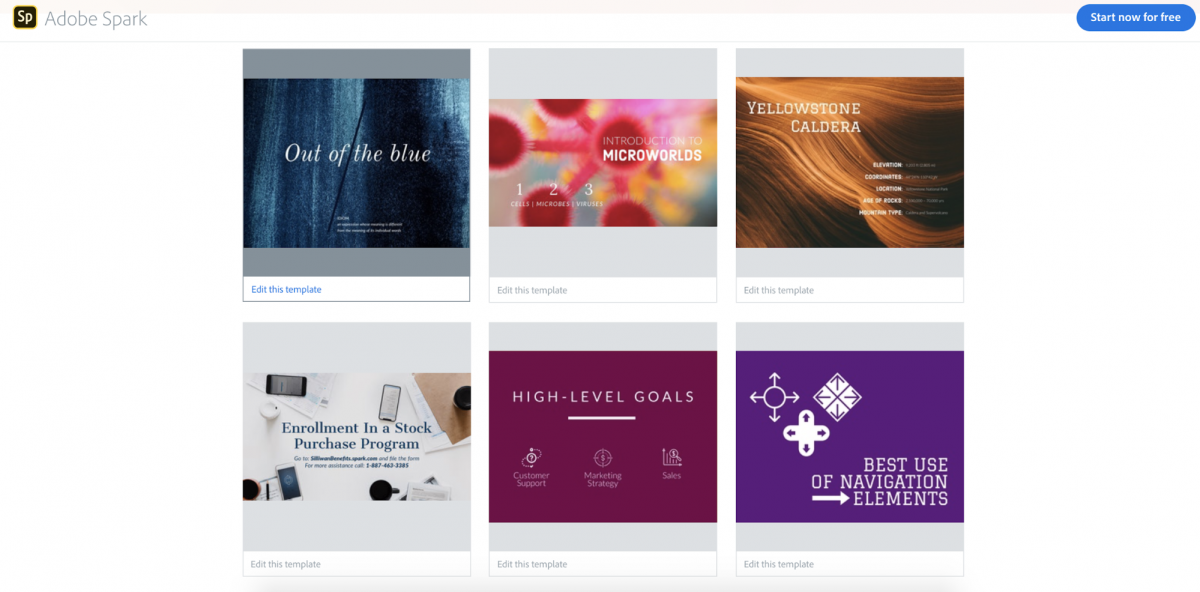Edit the Out of the blue template

point(286,289)
